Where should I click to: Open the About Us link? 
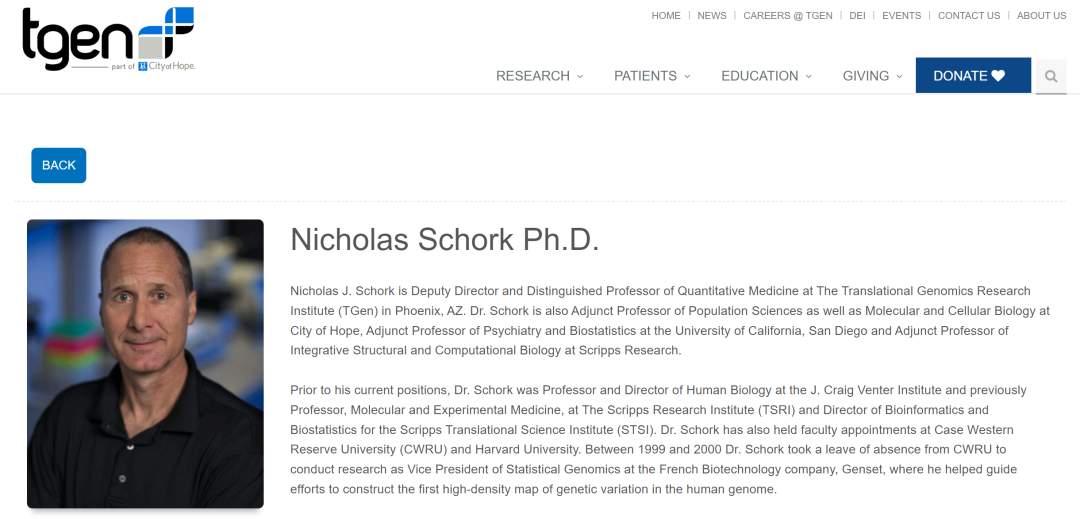tap(1041, 16)
